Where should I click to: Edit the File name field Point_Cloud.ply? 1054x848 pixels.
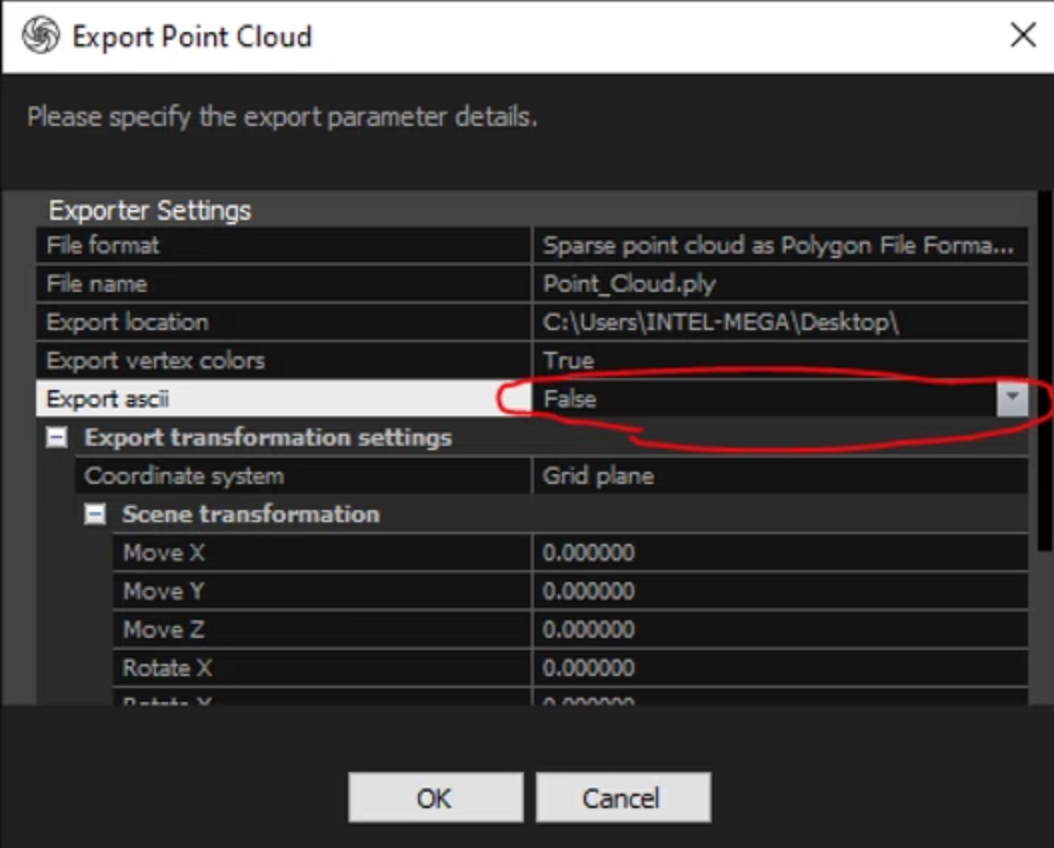(778, 284)
